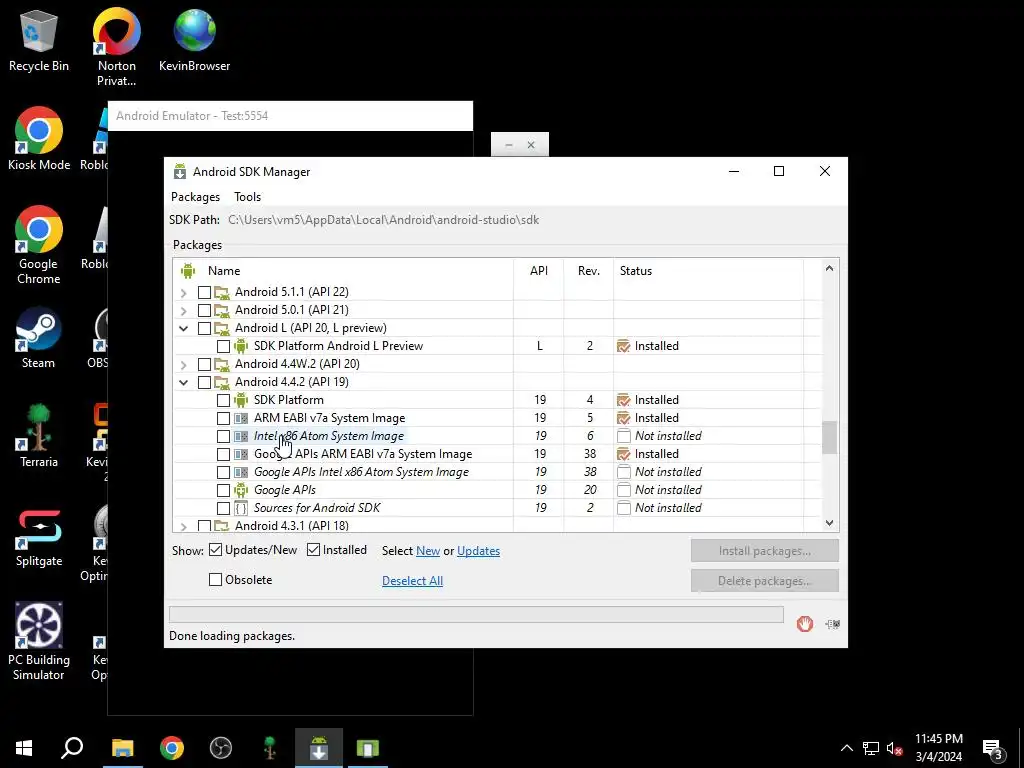Screen dimensions: 1024x768
Task: Click the Android robot header icon
Action: point(188,270)
